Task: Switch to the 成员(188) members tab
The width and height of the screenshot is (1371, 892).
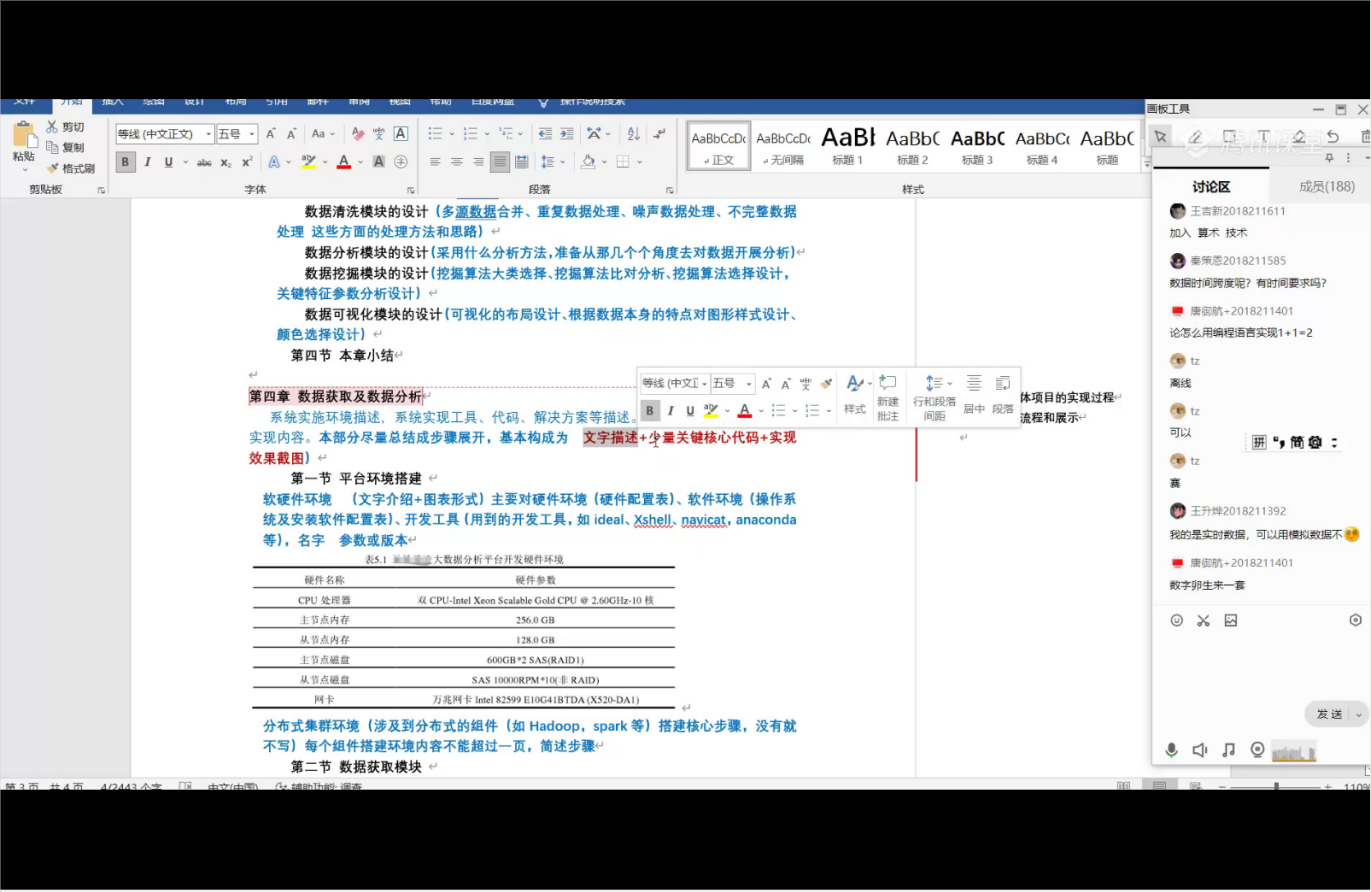Action: pos(1326,186)
